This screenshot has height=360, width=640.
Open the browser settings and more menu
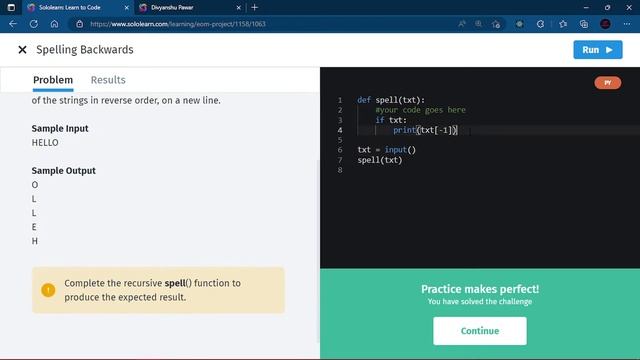[627, 24]
